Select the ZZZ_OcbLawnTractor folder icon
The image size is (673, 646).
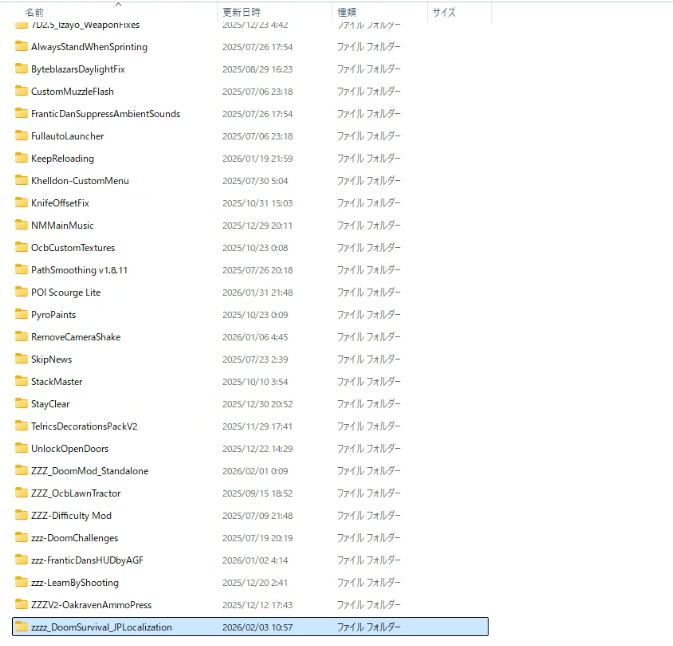[x=21, y=493]
